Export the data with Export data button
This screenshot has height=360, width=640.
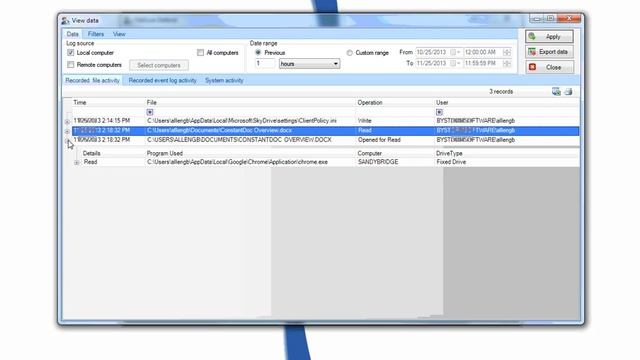click(549, 52)
